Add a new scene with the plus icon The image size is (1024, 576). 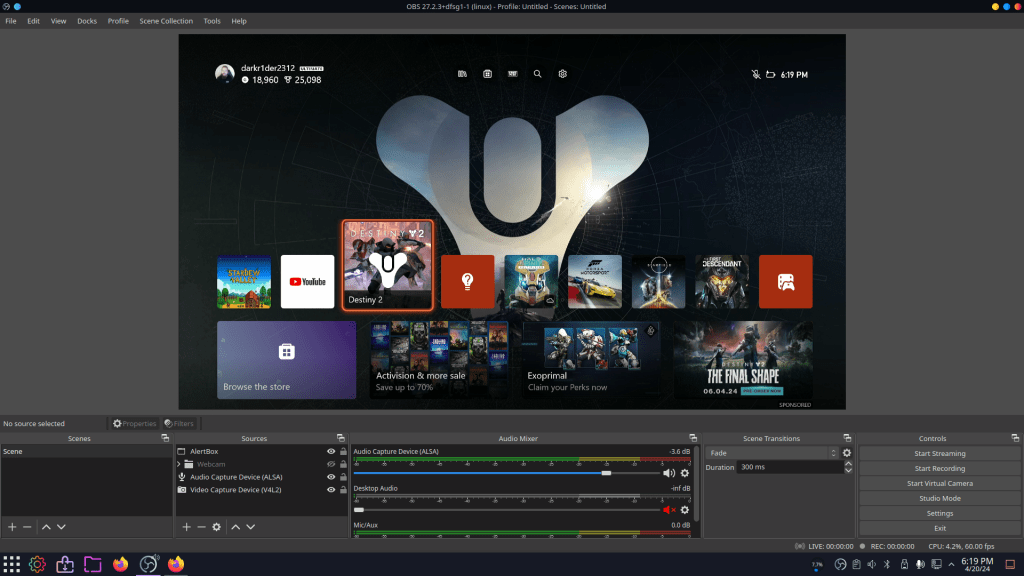pos(10,527)
